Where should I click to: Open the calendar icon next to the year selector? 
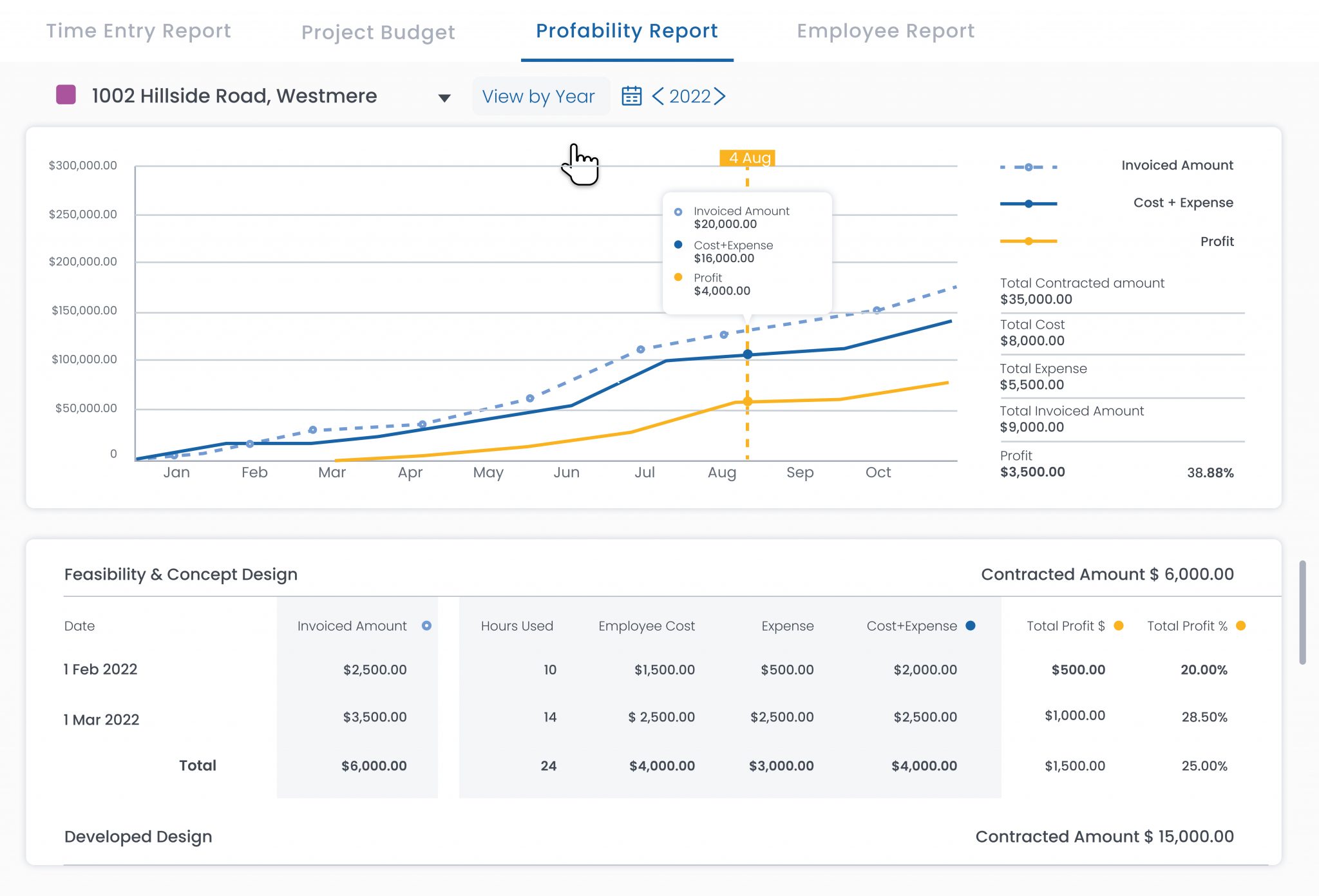coord(632,96)
